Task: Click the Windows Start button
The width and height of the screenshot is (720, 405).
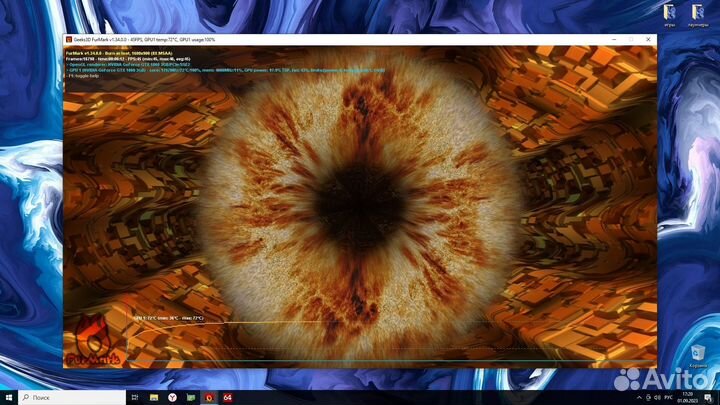Action: pyautogui.click(x=9, y=396)
